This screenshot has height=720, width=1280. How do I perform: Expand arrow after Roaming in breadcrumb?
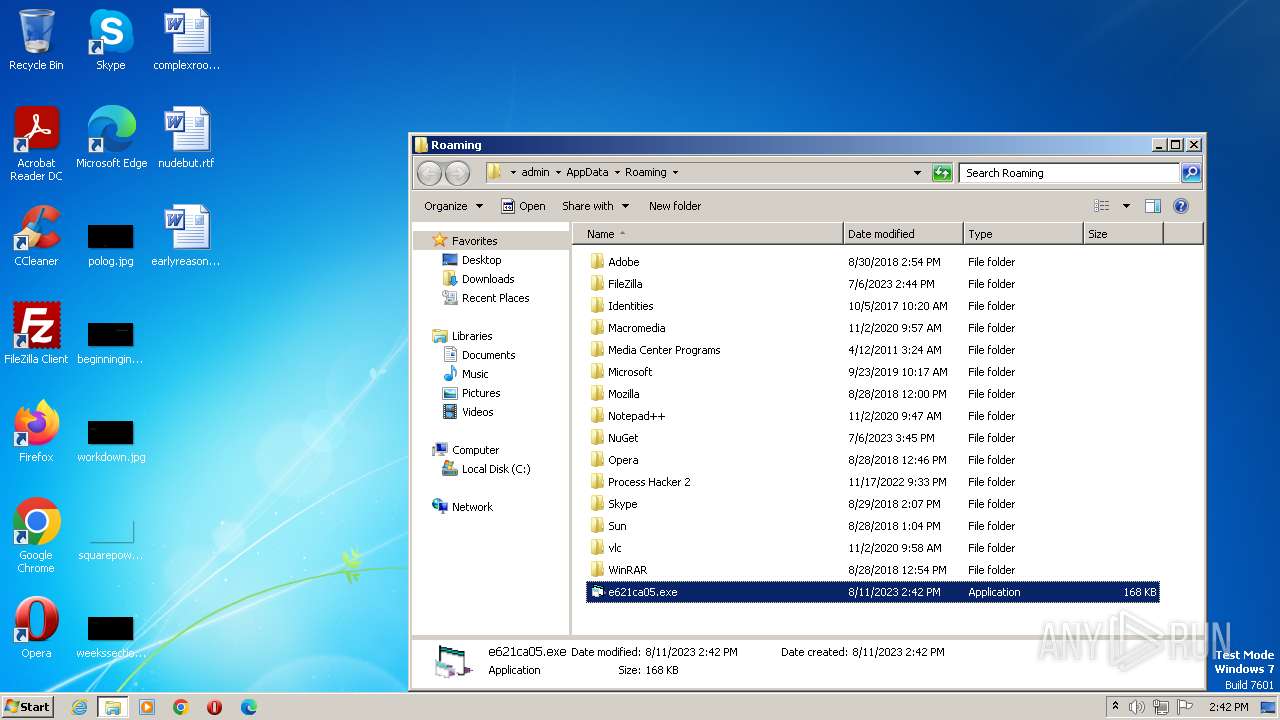click(675, 173)
